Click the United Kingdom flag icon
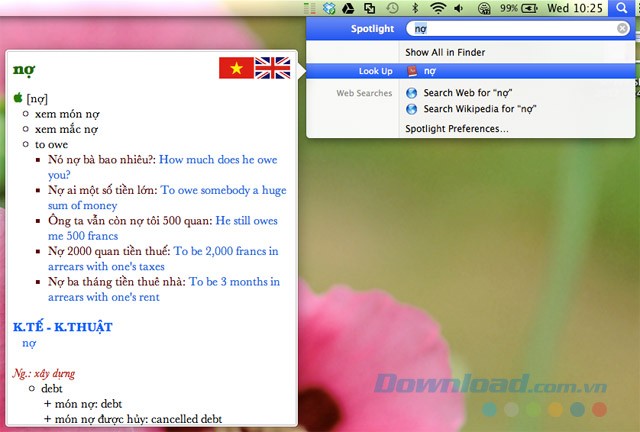 point(272,68)
